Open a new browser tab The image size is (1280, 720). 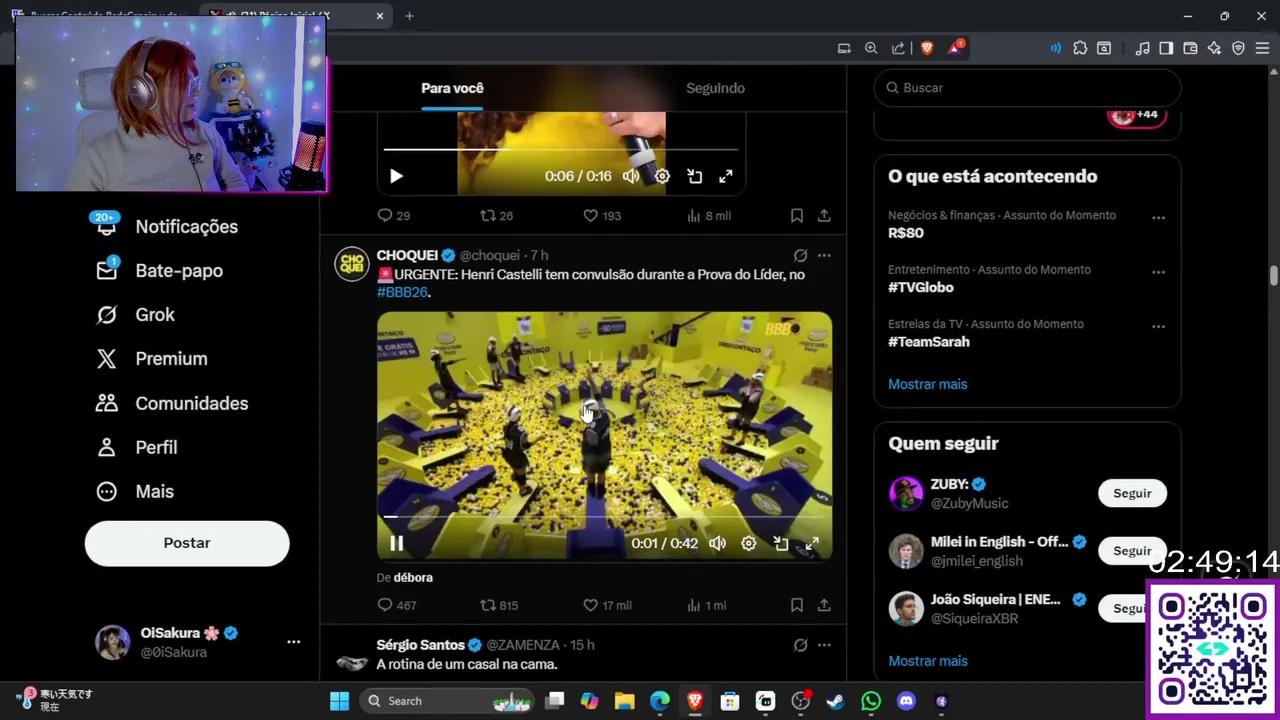coord(409,16)
